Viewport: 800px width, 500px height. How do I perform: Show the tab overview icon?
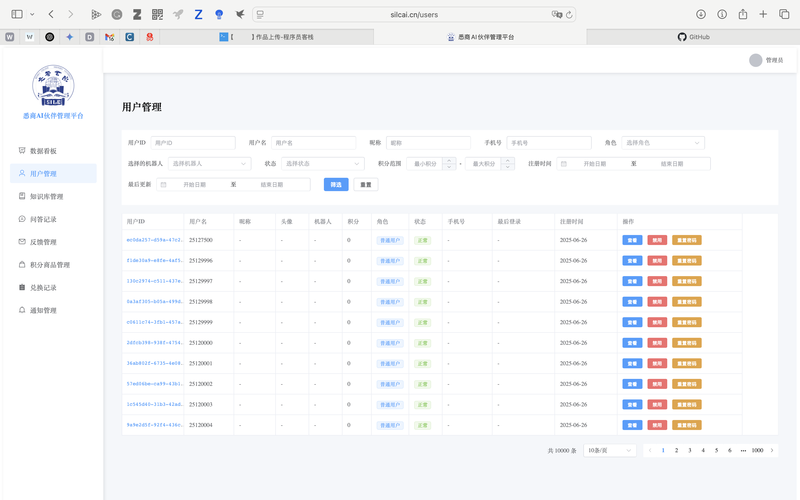(784, 14)
